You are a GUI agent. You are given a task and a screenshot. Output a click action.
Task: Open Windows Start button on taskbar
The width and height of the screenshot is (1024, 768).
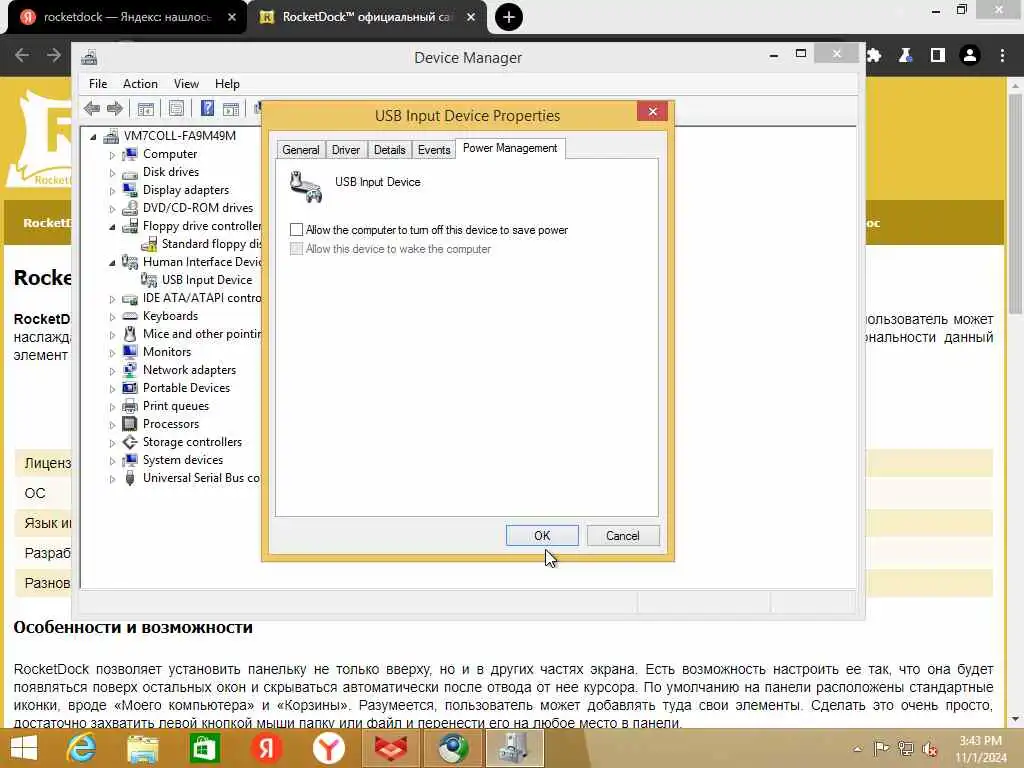(24, 748)
